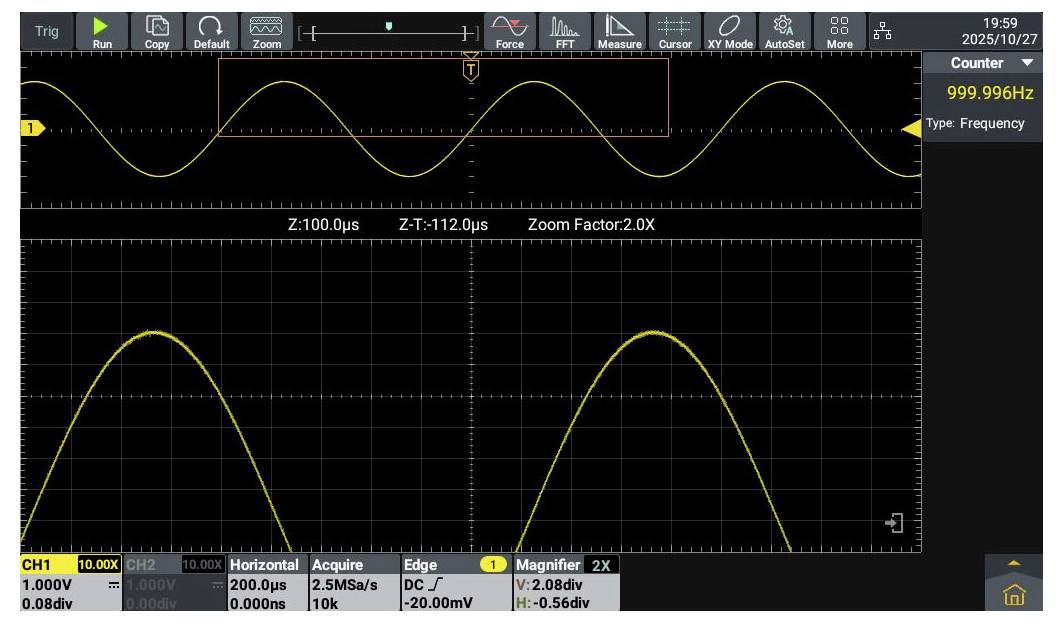This screenshot has width=1063, height=623.
Task: Select the FFT analysis tool
Action: [x=565, y=28]
